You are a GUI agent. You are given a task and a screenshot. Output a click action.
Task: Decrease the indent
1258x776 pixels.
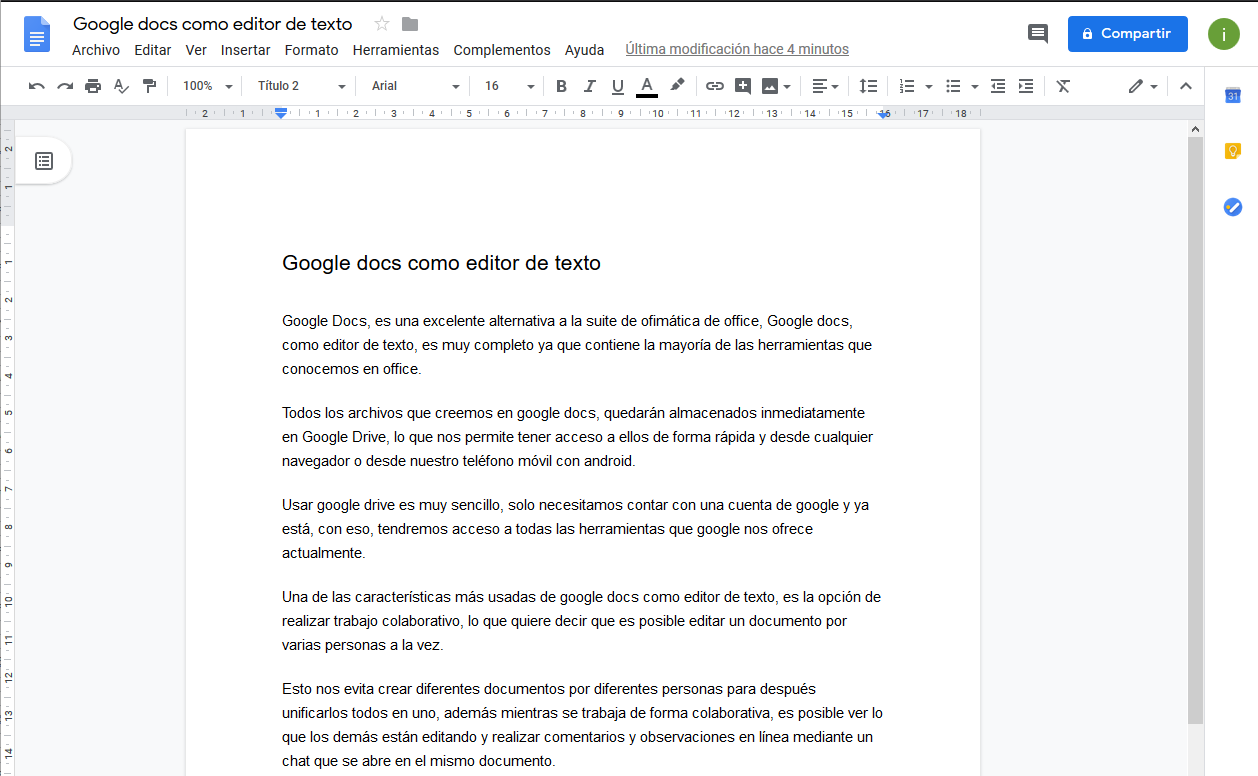(997, 86)
